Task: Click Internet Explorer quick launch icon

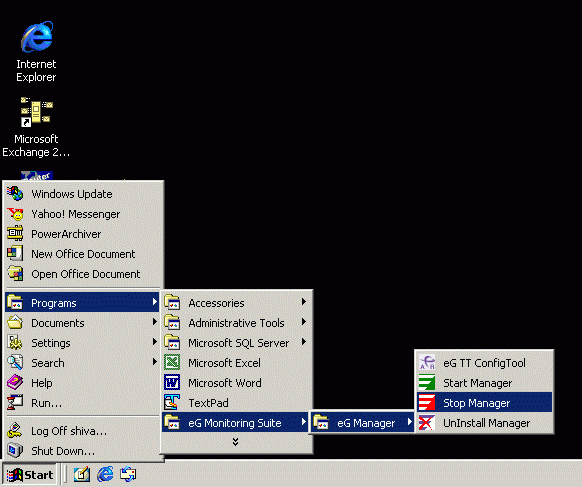Action: (105, 474)
